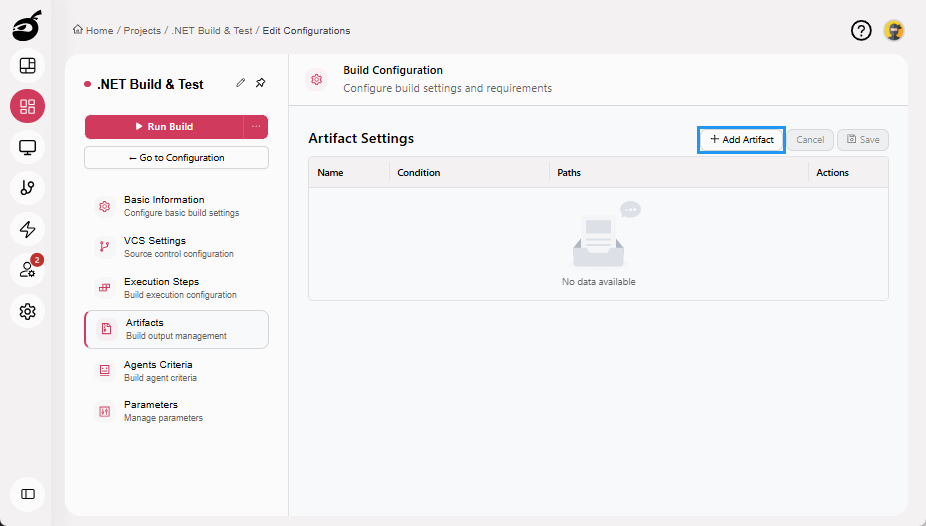
Task: Open the user avatar menu
Action: point(894,30)
